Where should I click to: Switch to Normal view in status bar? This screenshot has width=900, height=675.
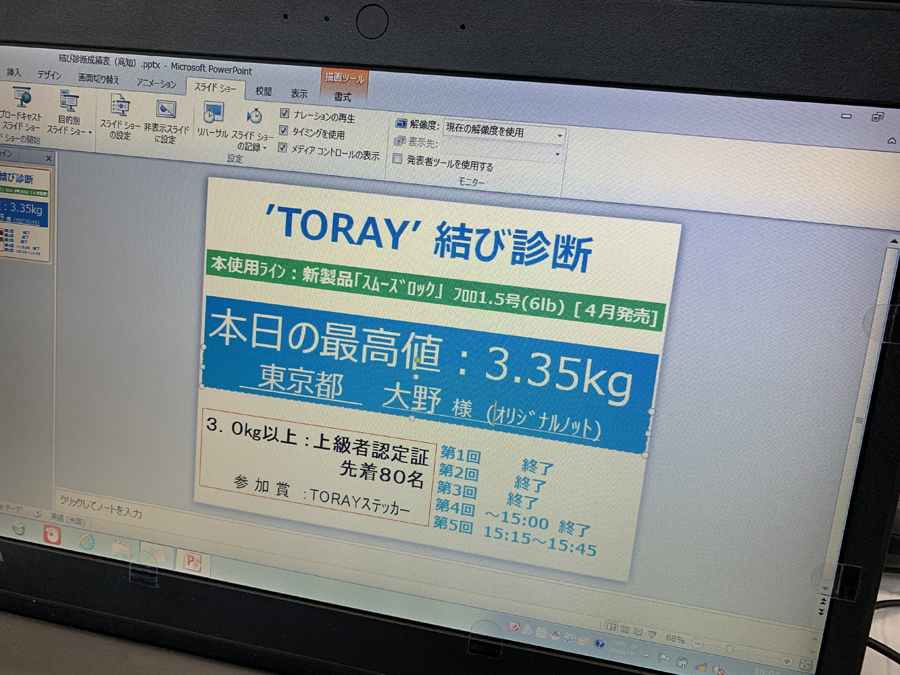[x=611, y=627]
